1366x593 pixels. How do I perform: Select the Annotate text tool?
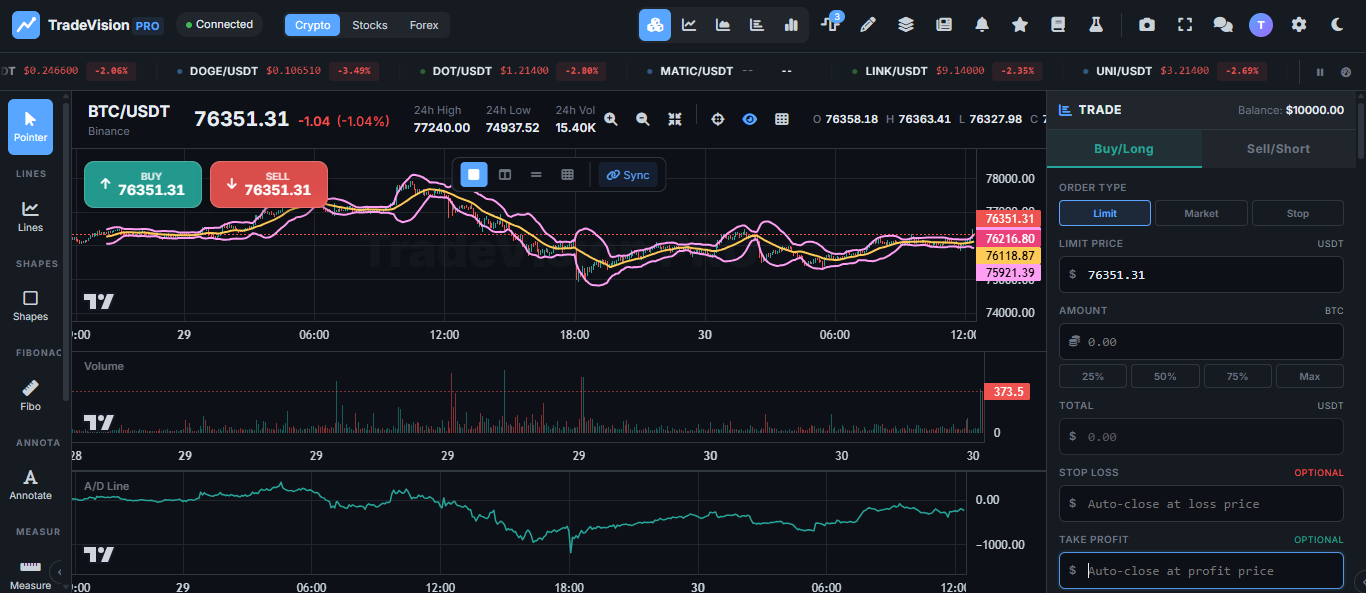tap(30, 485)
